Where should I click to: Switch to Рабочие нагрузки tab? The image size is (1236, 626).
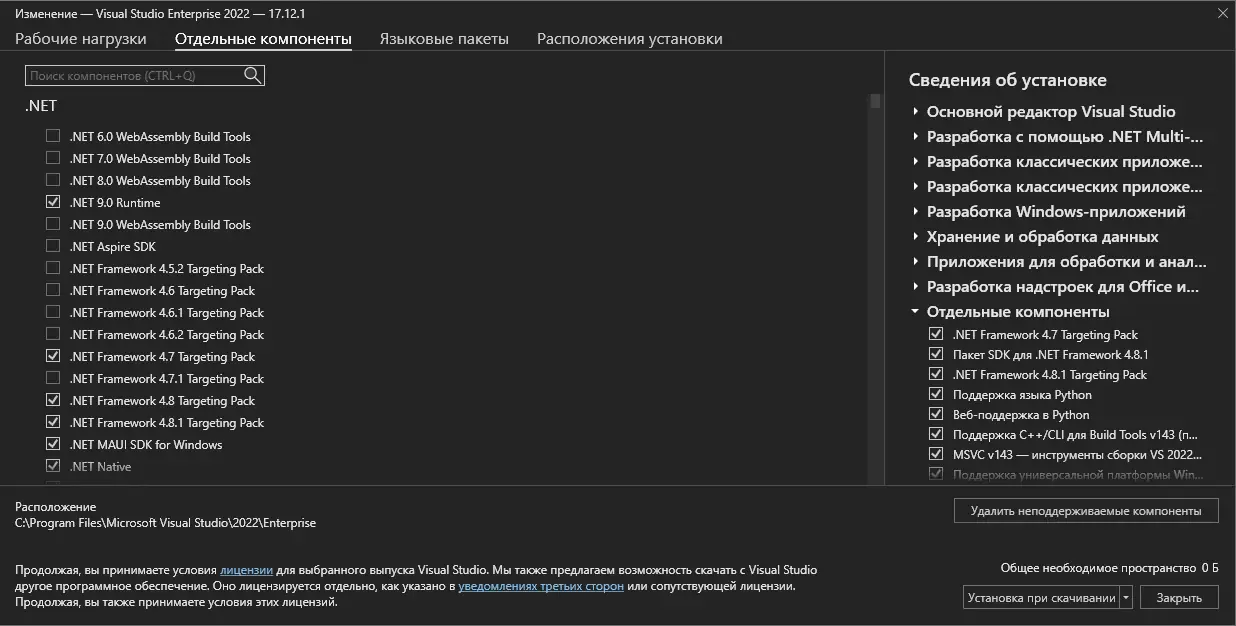click(80, 39)
